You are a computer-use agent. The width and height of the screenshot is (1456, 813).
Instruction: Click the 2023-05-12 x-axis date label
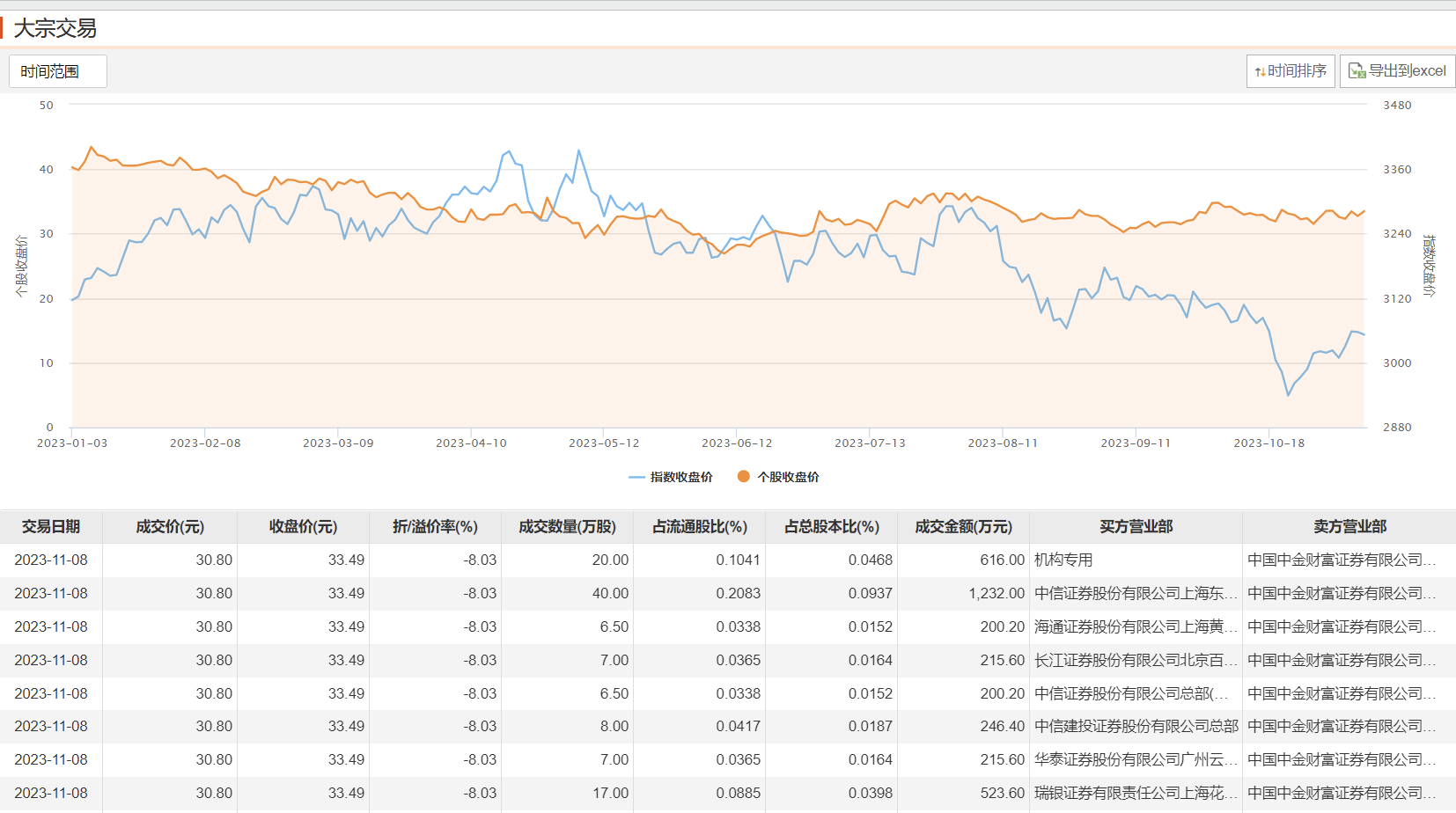(x=604, y=443)
